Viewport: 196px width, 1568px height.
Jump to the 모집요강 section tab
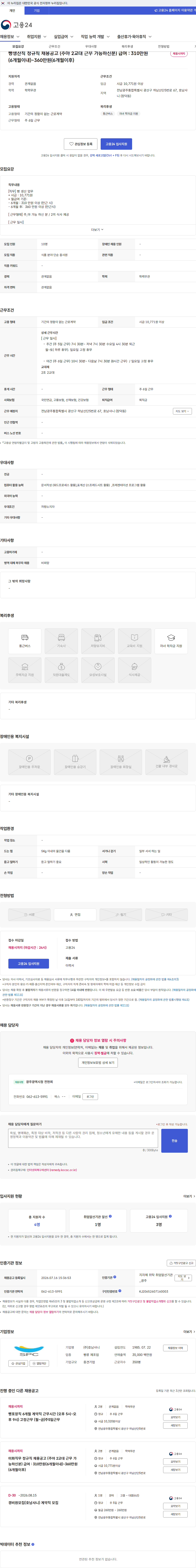click(x=18, y=46)
